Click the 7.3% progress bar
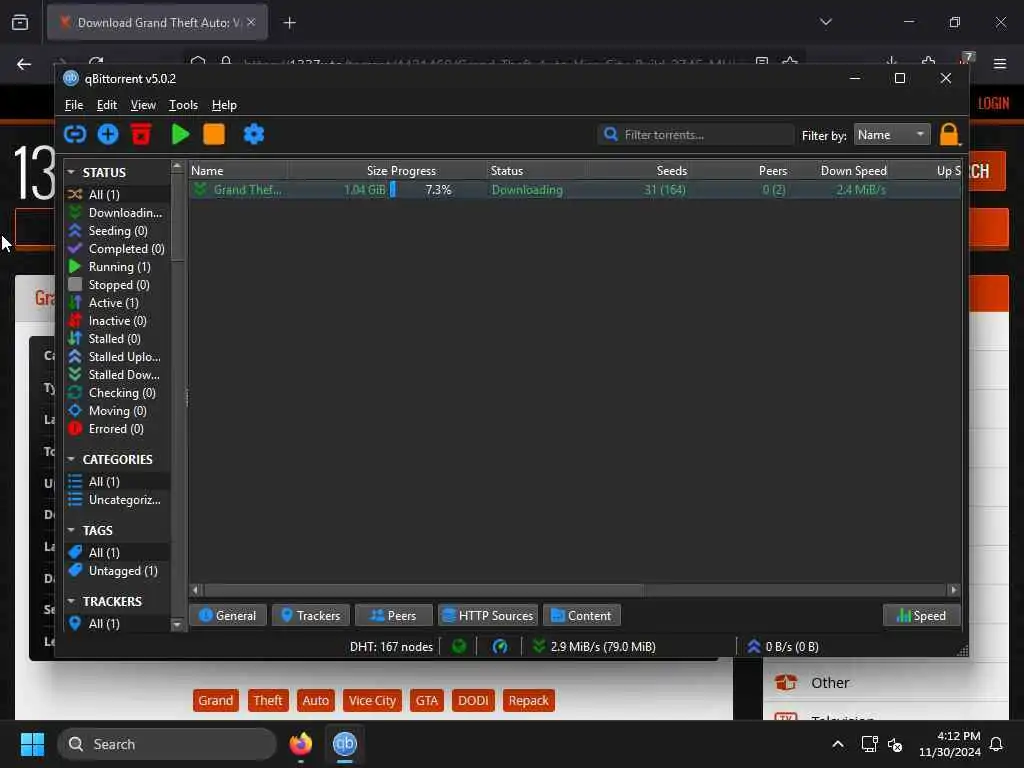The width and height of the screenshot is (1024, 768). pyautogui.click(x=438, y=190)
